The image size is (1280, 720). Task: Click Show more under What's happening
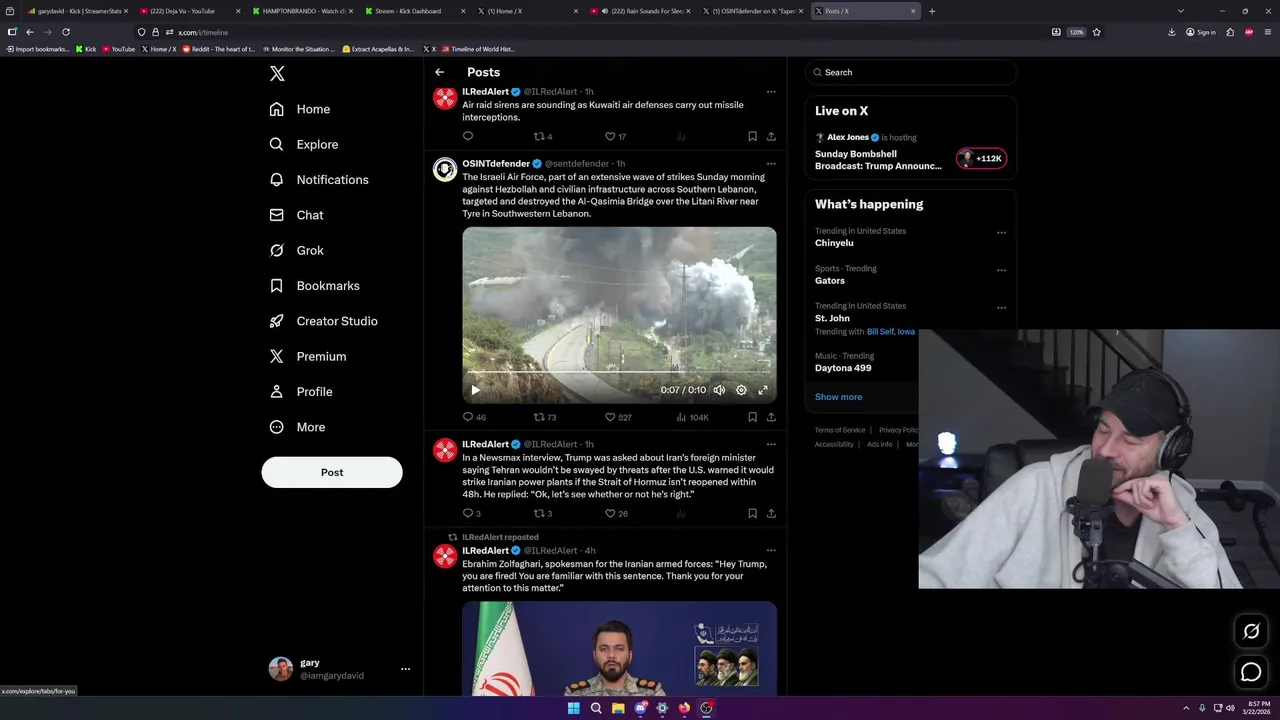coord(838,397)
